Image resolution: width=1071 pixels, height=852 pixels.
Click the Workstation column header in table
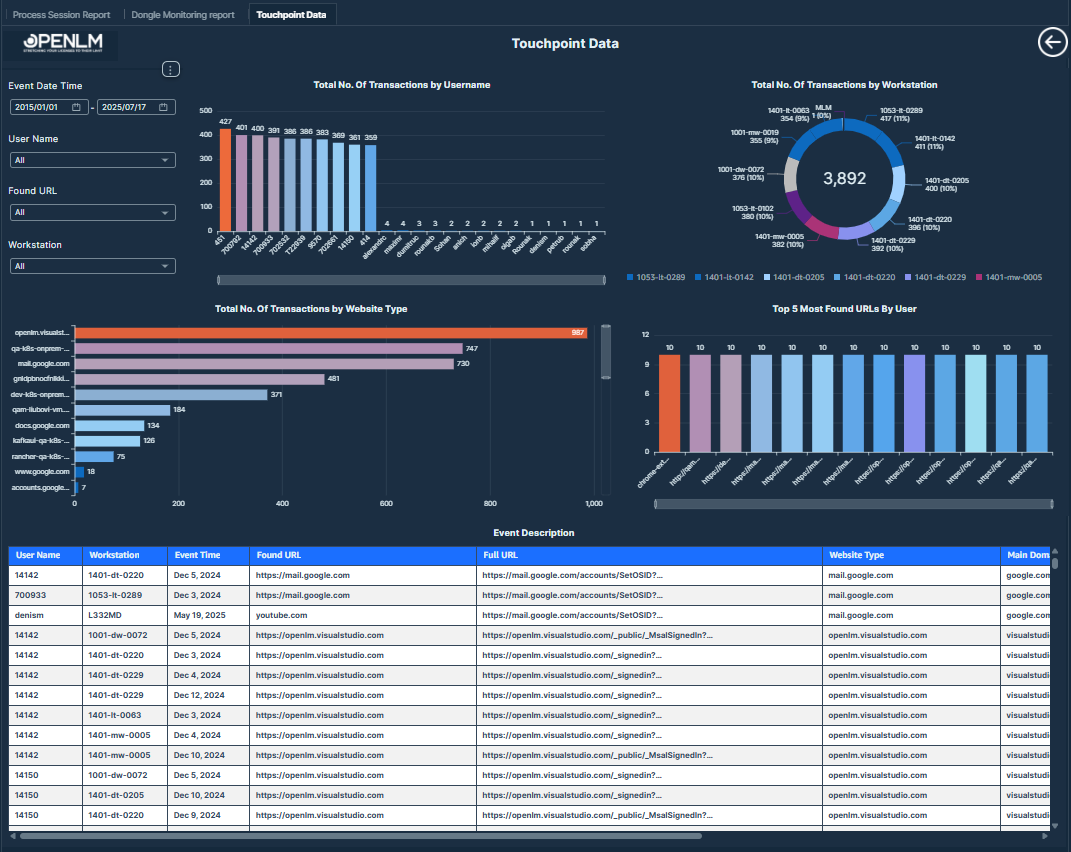[x=114, y=555]
